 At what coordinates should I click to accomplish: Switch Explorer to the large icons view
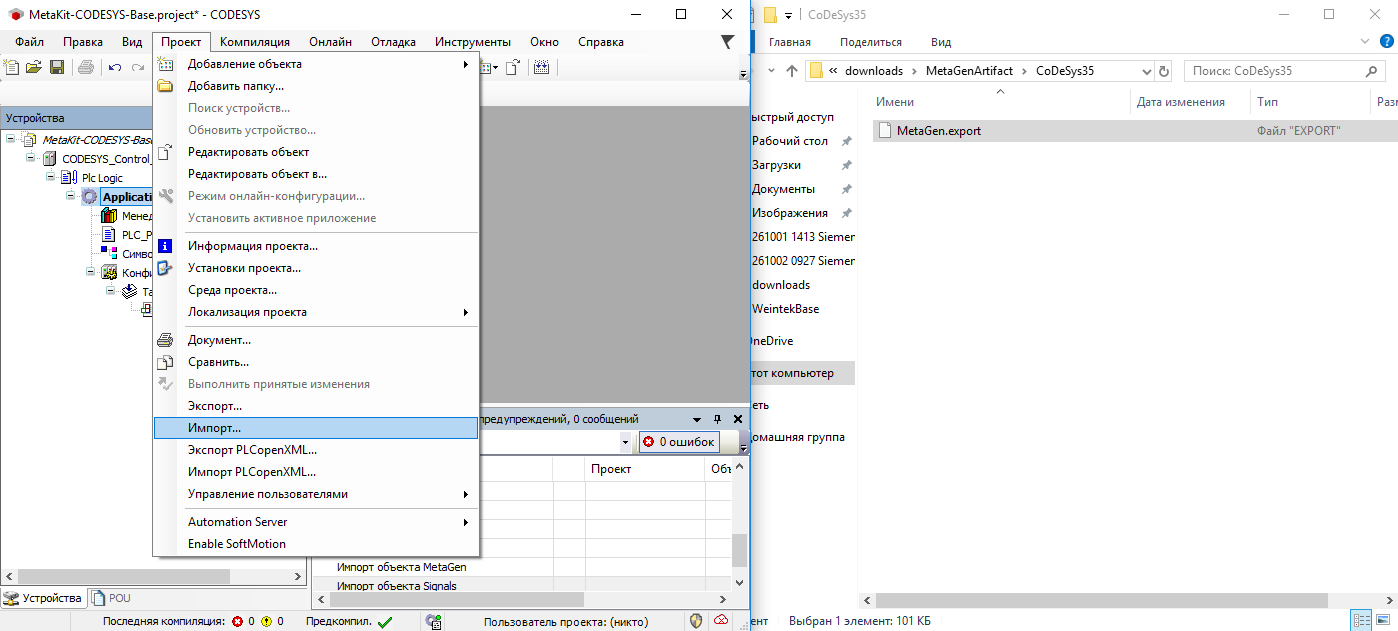[1385, 621]
